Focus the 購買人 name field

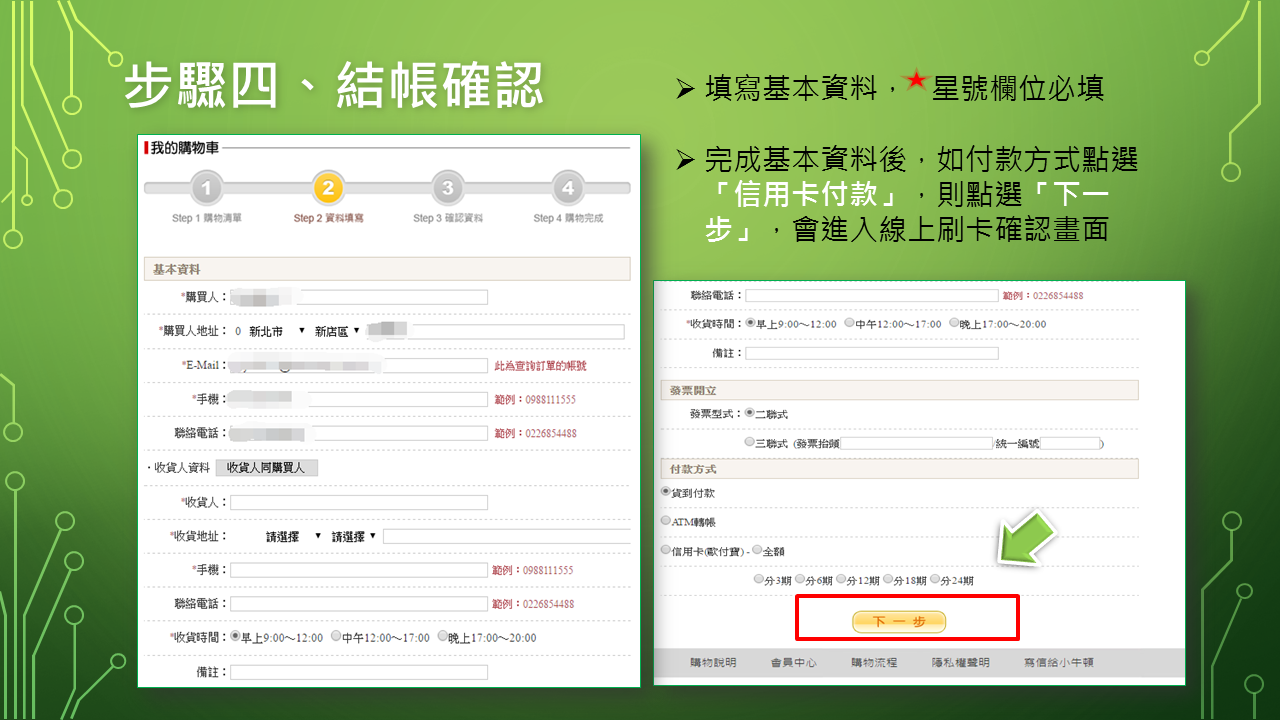point(359,297)
